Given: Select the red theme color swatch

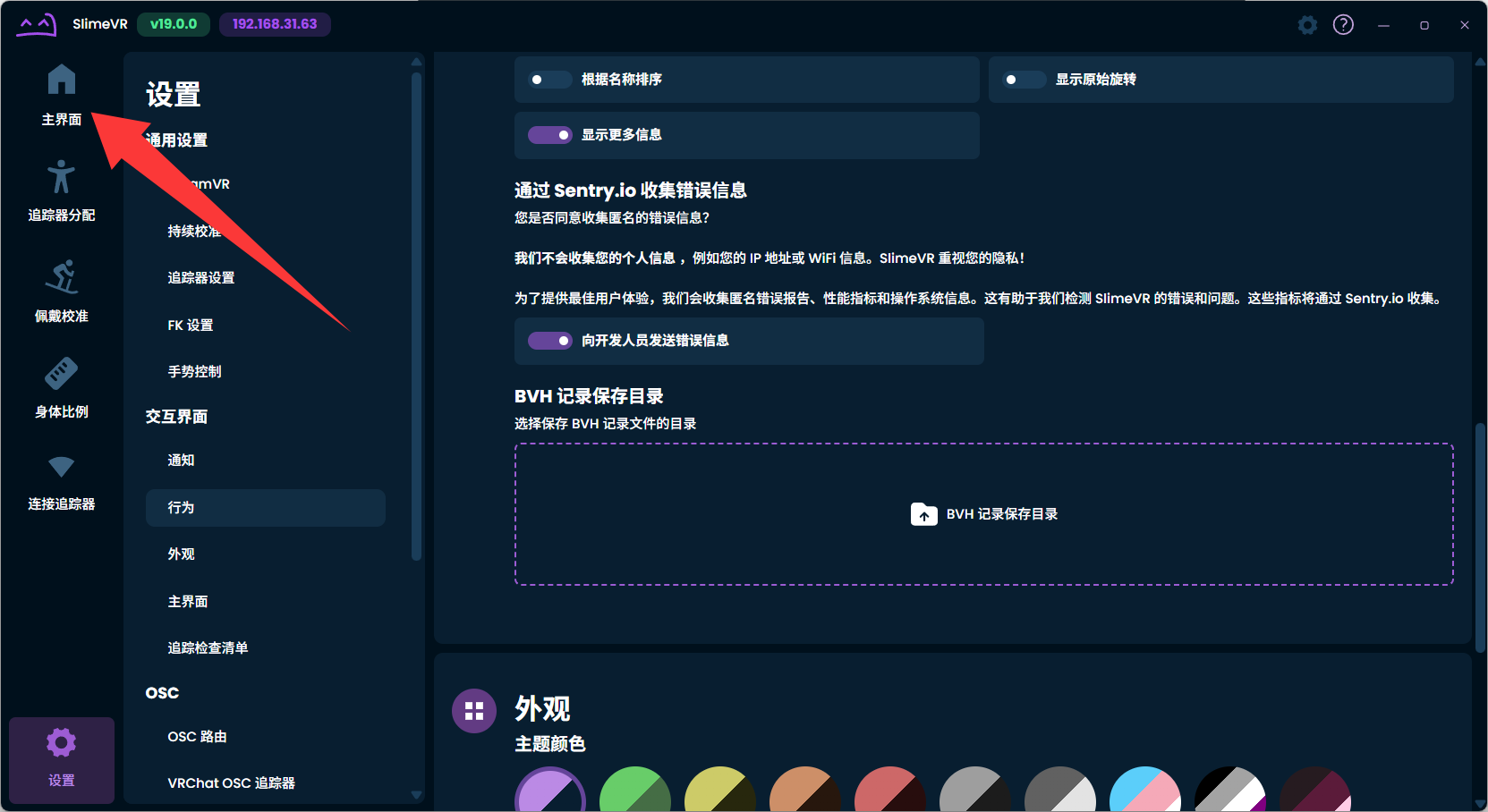Looking at the screenshot, I should pyautogui.click(x=890, y=789).
